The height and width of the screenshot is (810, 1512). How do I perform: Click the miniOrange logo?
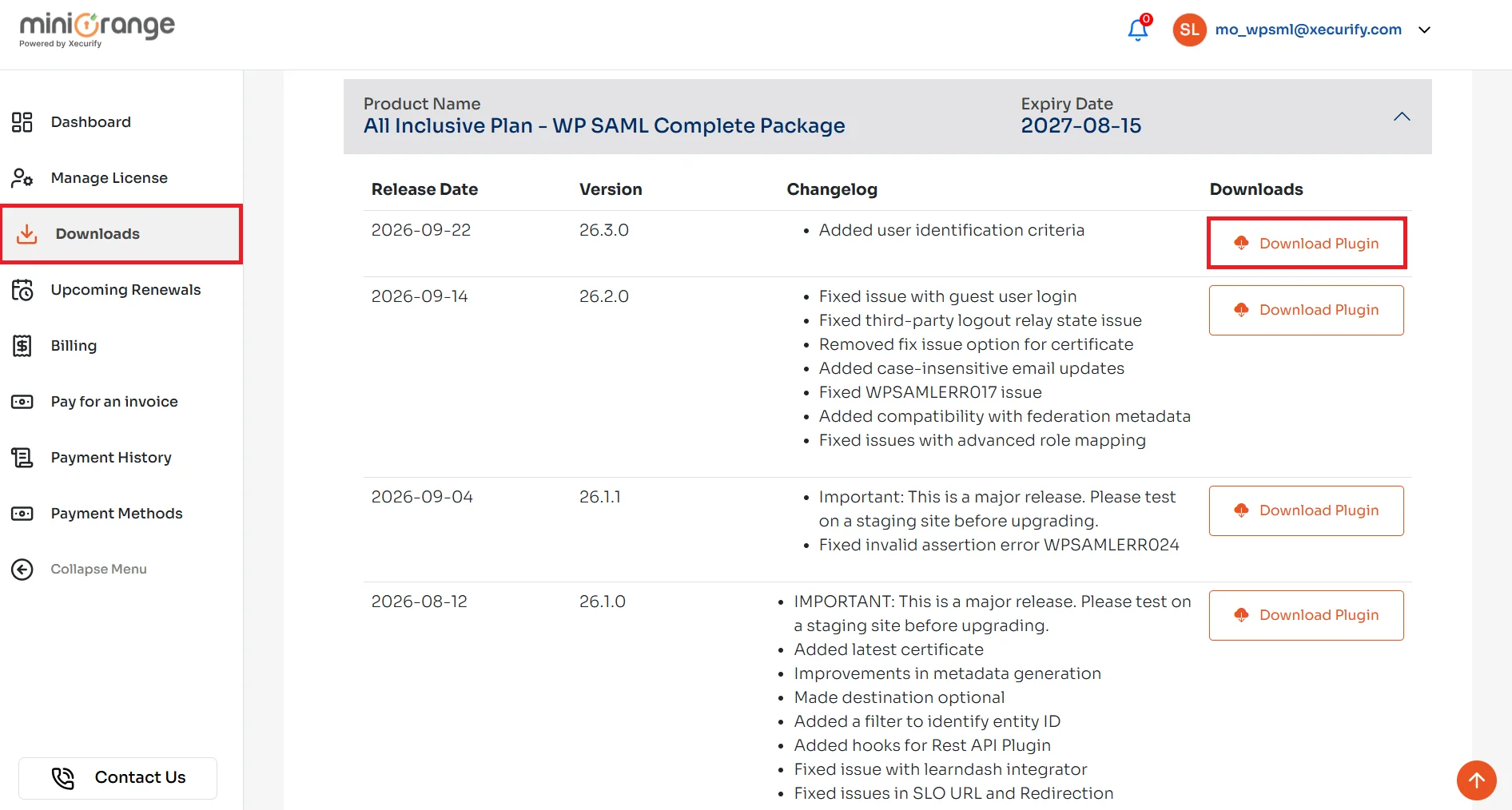click(x=97, y=30)
